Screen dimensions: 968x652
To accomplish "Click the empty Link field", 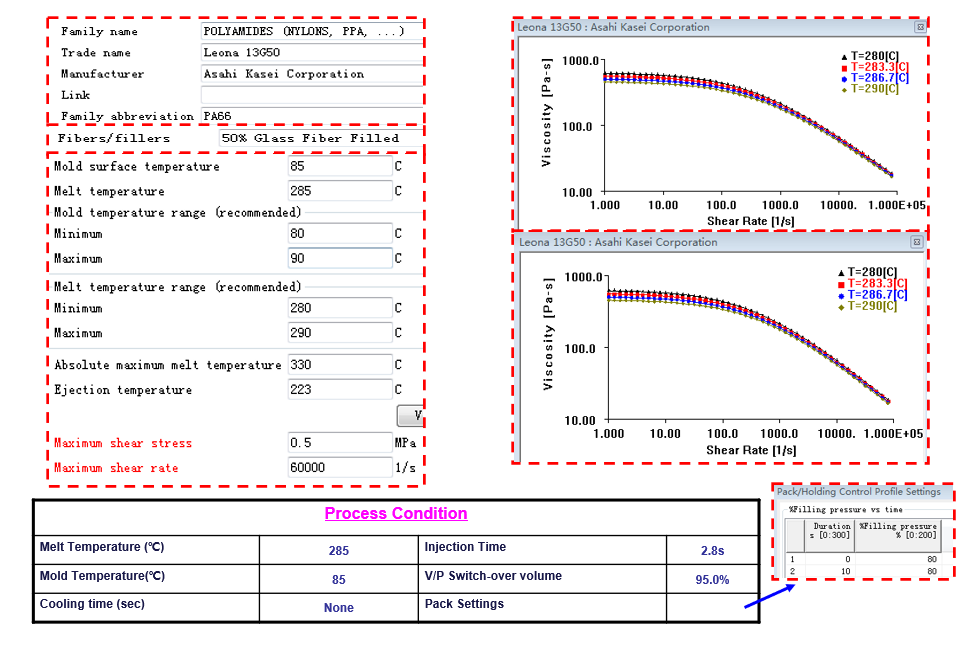I will click(x=312, y=95).
